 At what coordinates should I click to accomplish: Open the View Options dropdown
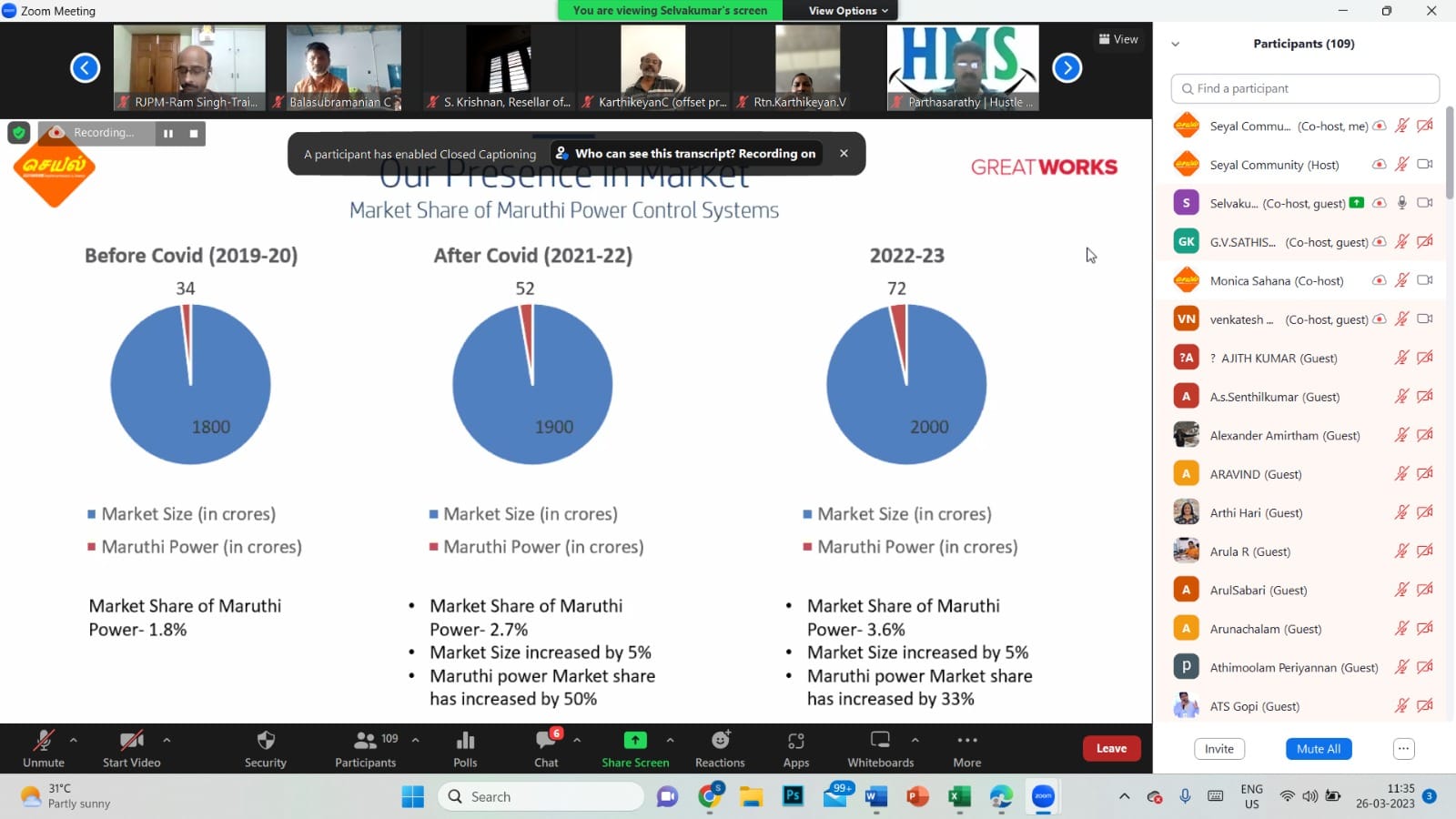848,11
